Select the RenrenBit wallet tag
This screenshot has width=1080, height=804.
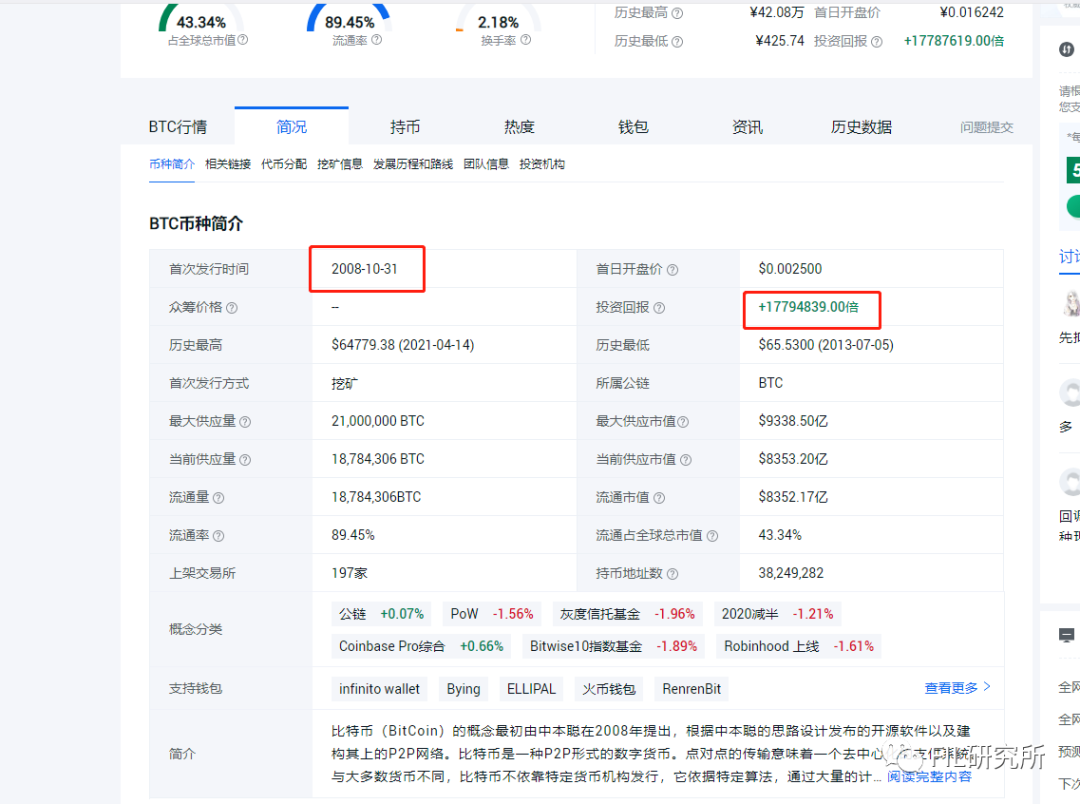[x=692, y=689]
